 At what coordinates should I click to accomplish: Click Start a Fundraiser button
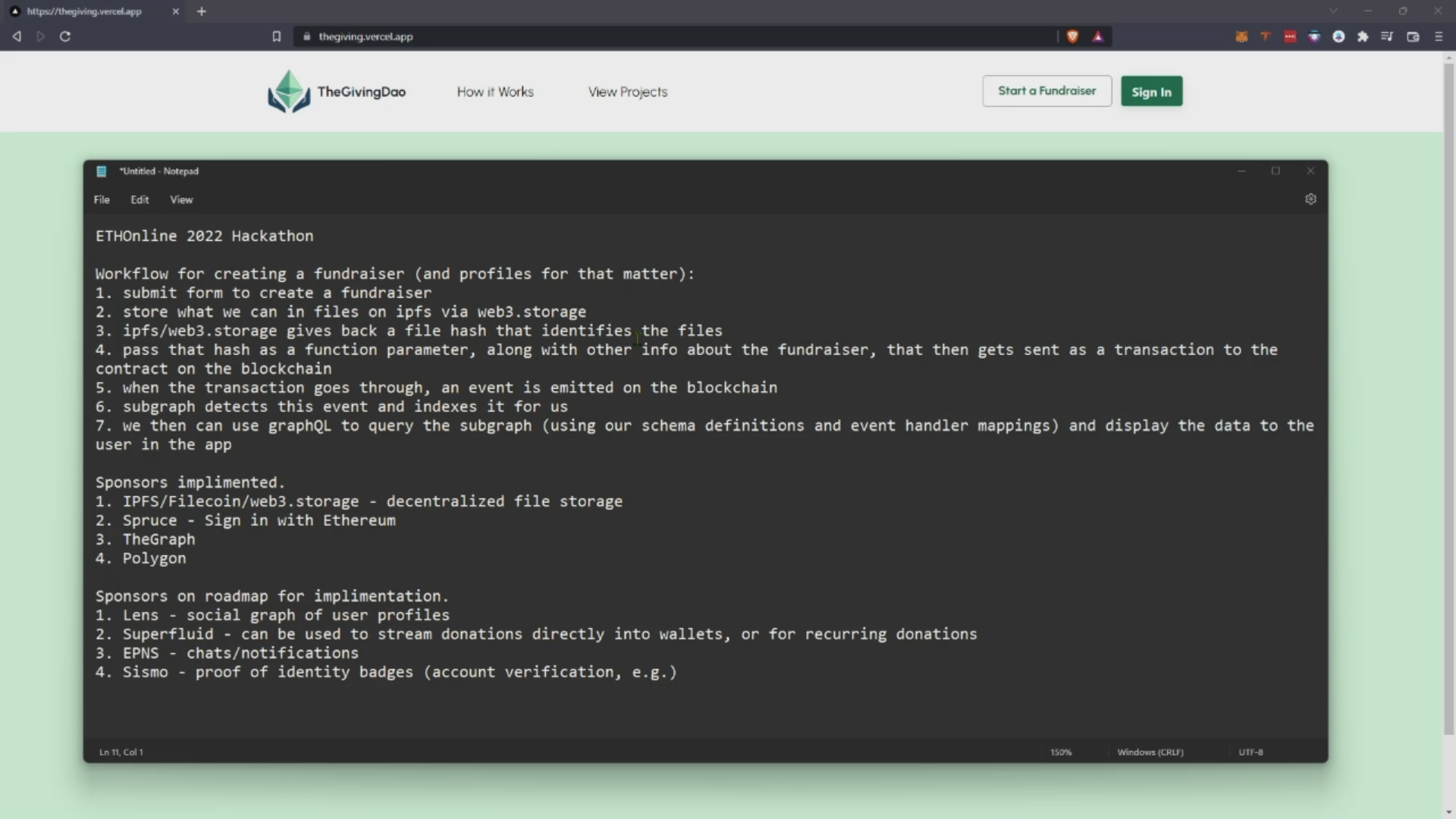[x=1047, y=91]
